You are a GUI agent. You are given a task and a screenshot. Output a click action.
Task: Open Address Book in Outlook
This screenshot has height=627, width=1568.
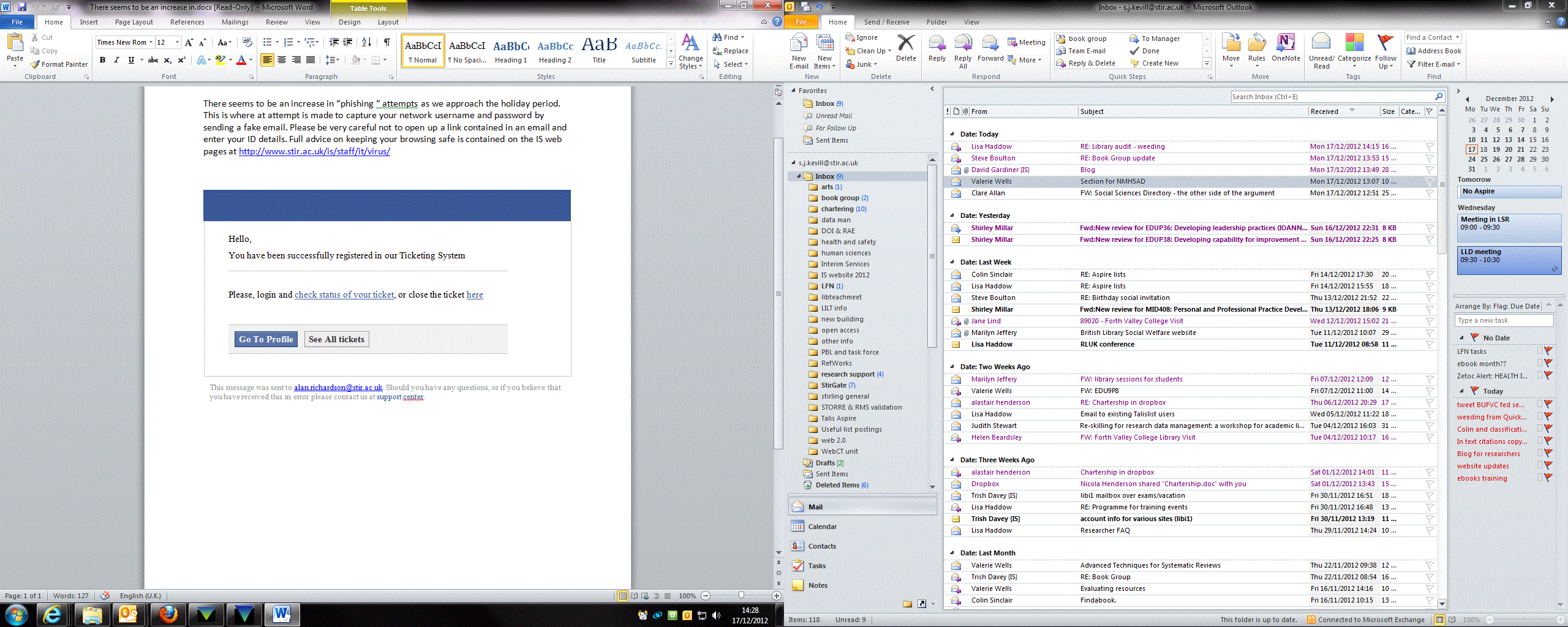click(1433, 51)
